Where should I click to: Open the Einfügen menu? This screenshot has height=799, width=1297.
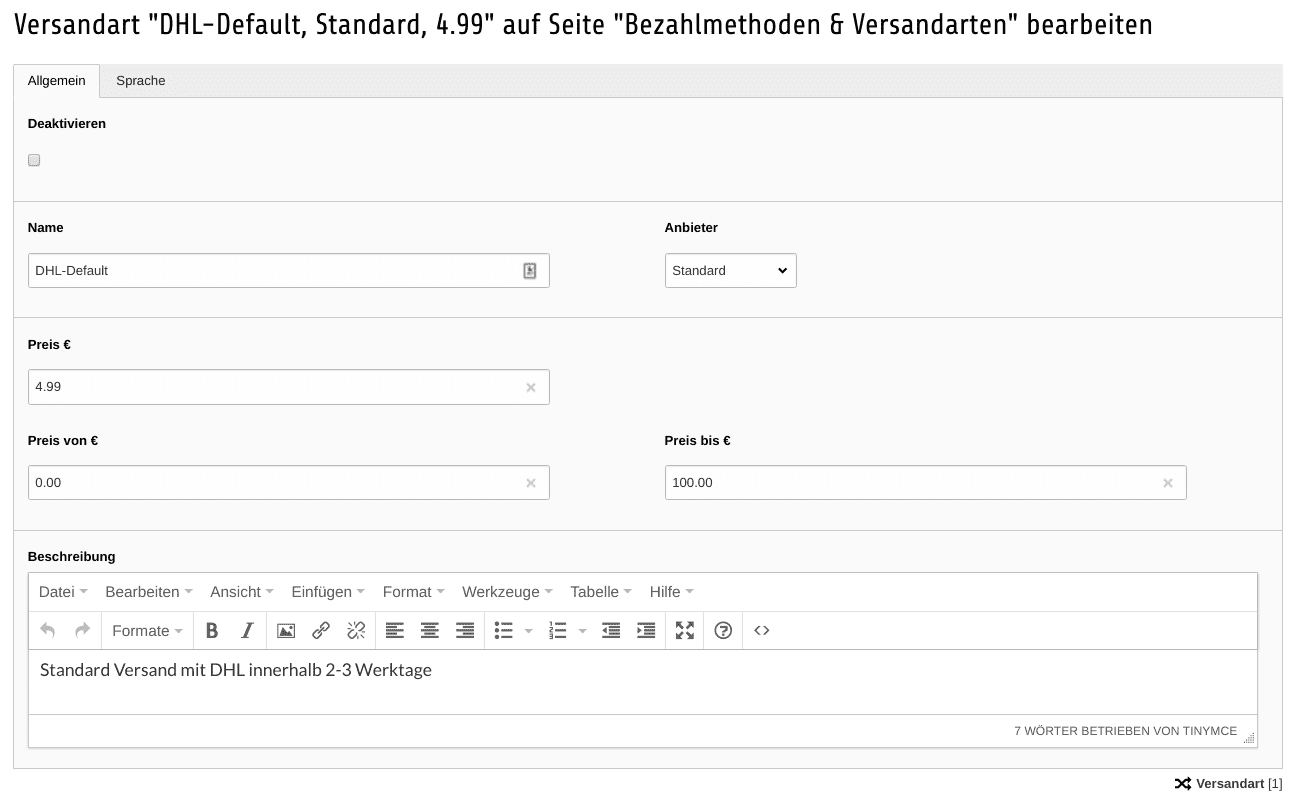point(328,592)
